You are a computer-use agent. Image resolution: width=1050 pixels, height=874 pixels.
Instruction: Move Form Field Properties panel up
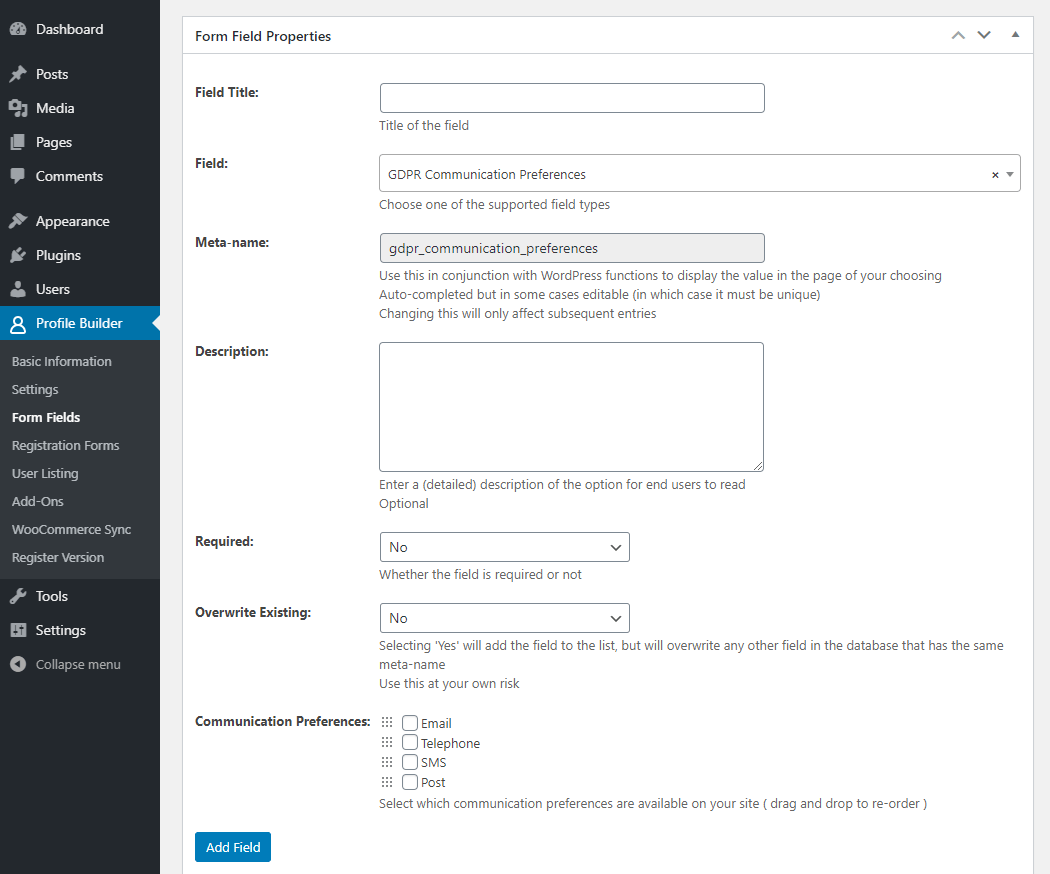(x=958, y=35)
